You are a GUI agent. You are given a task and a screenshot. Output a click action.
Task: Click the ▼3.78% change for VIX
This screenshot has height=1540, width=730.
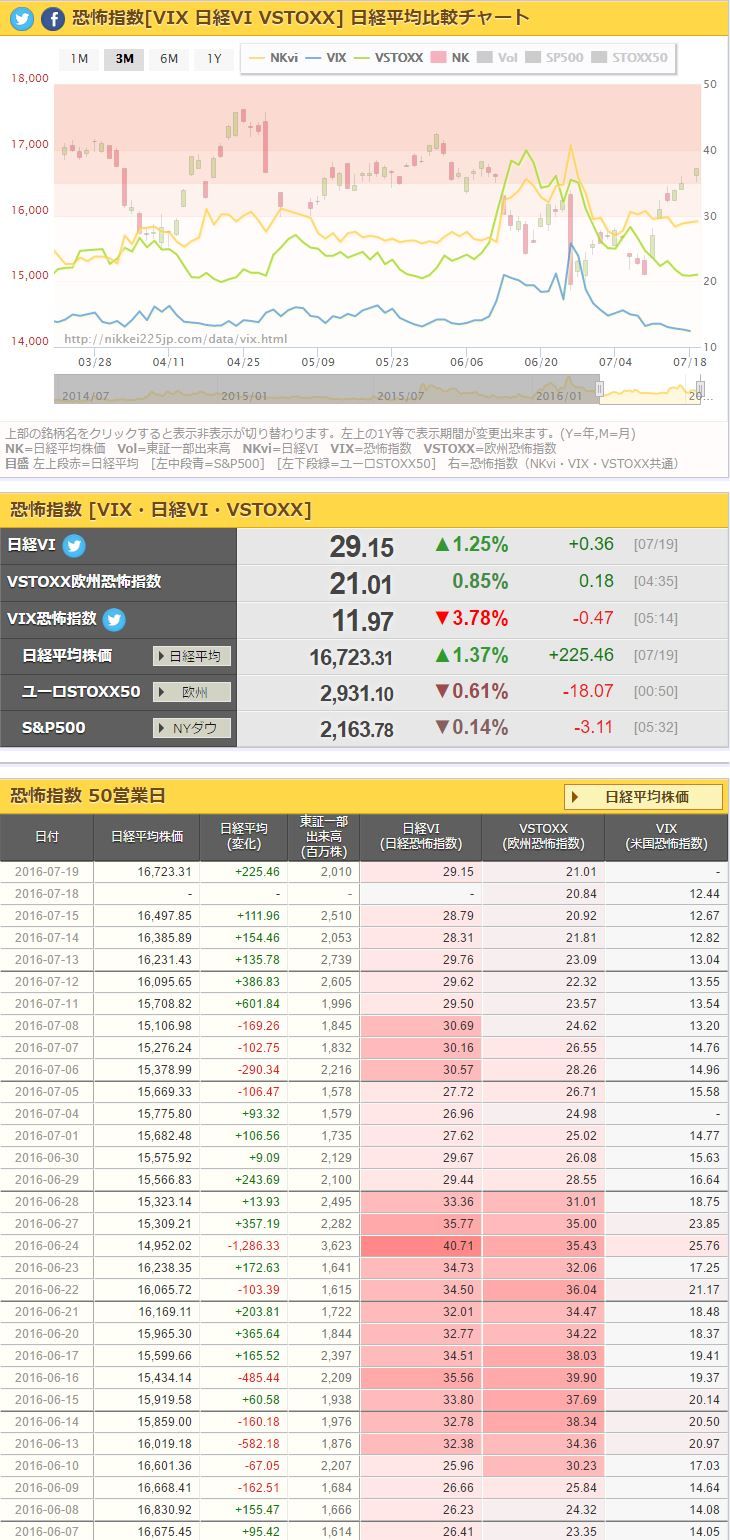pos(471,618)
